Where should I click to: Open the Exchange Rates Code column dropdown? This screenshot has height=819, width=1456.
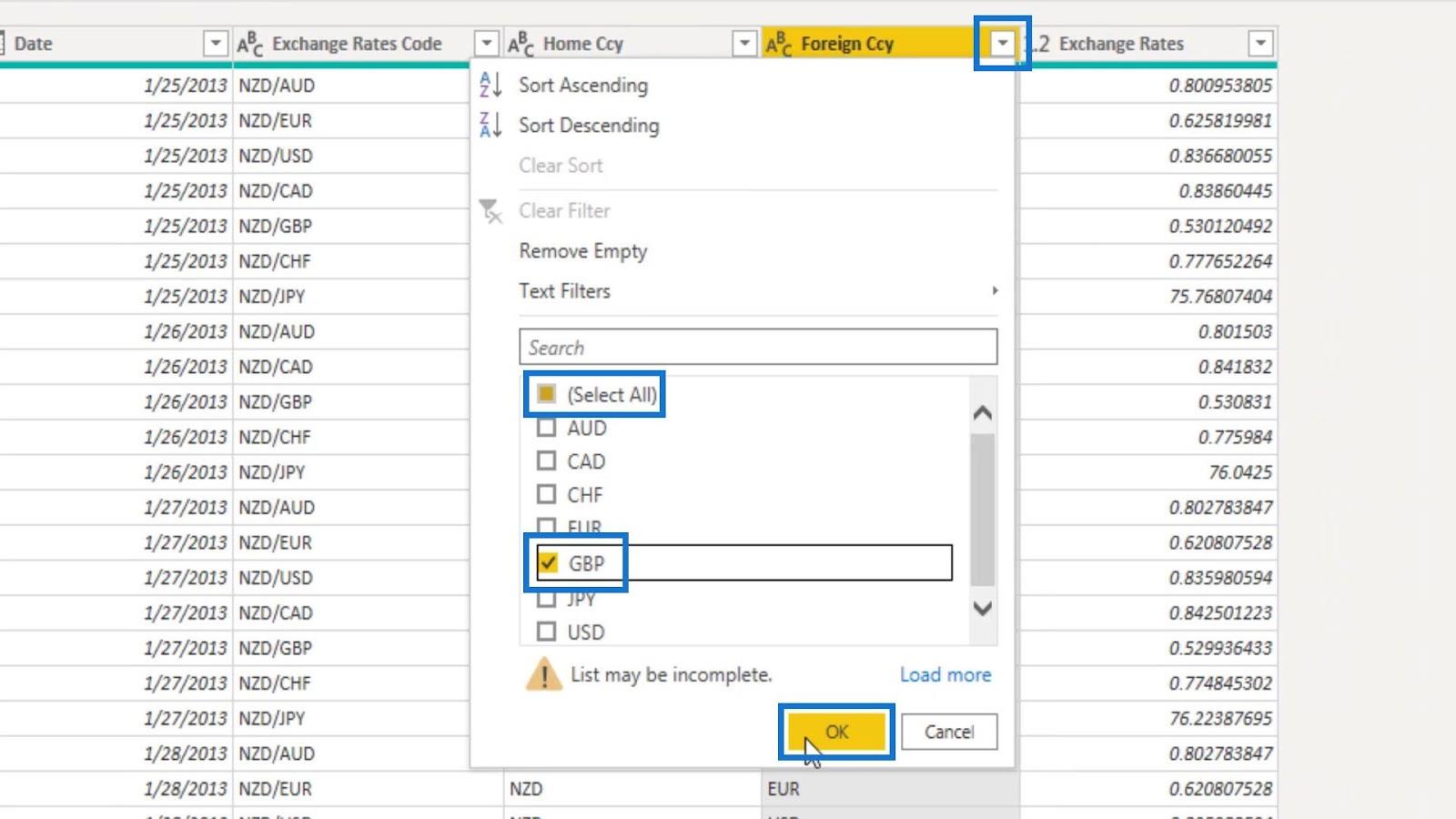[x=487, y=44]
